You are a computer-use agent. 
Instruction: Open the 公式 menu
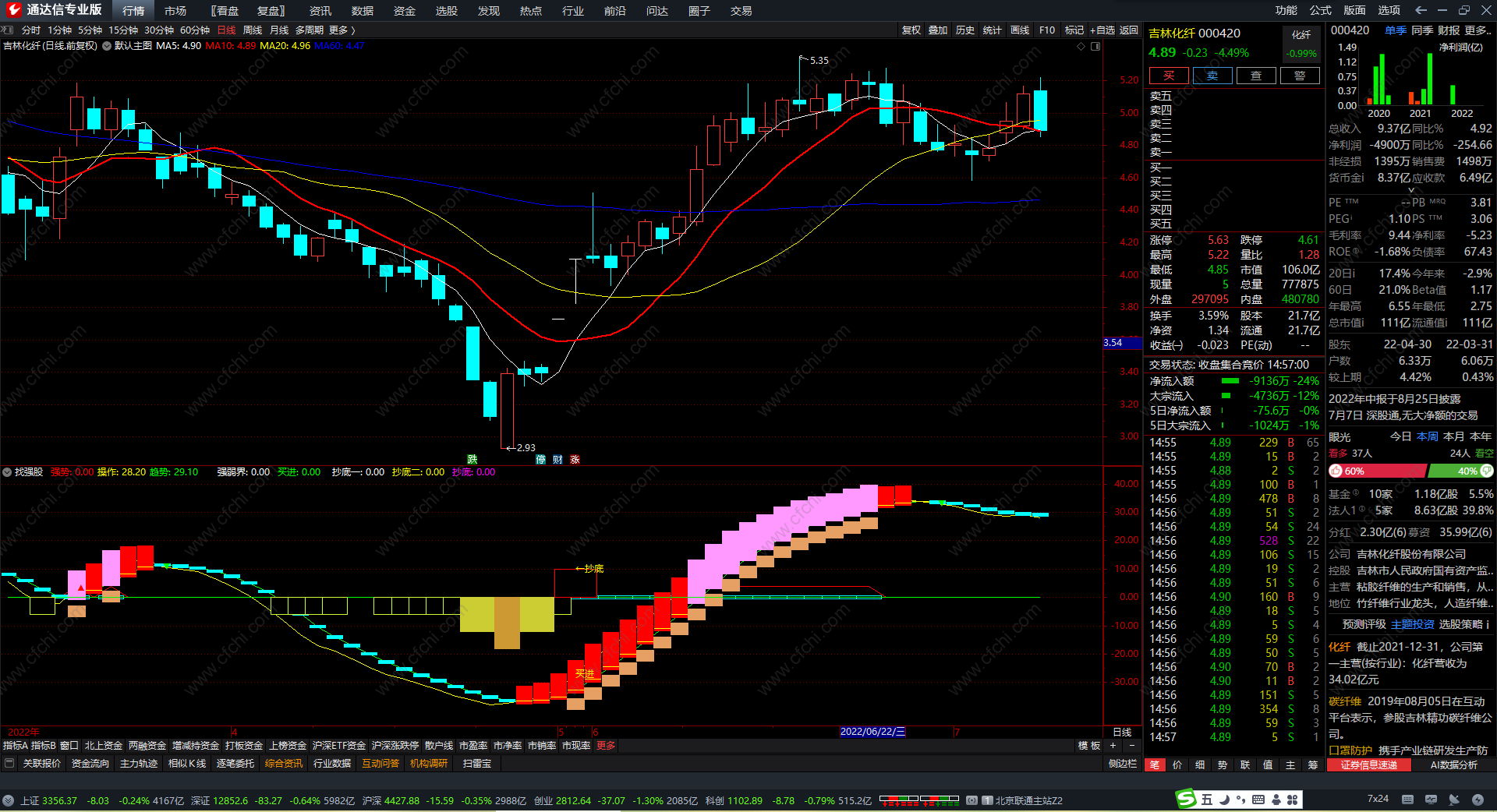click(x=1321, y=10)
